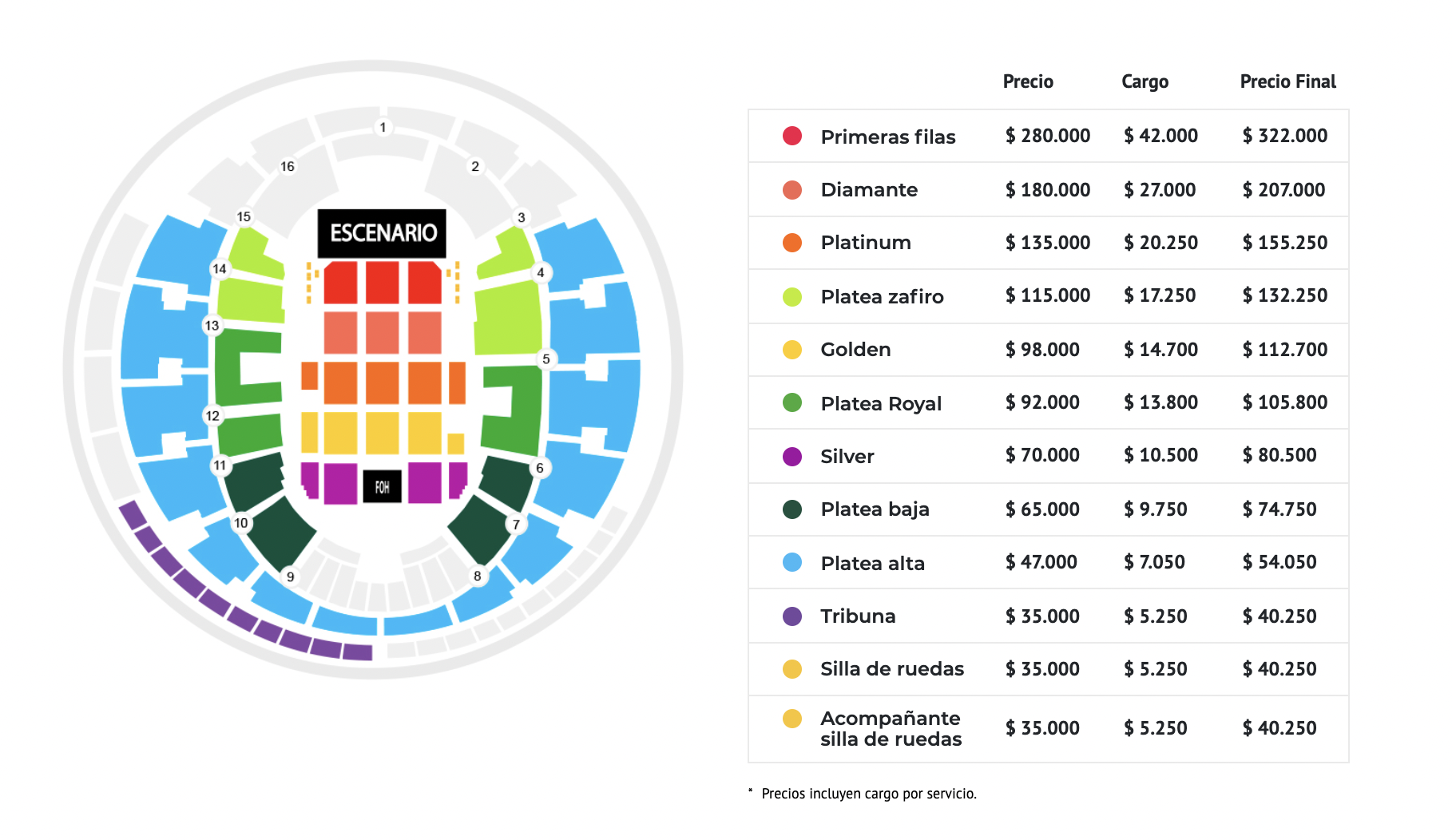Select the Silla de ruedas label
Screen dimensions: 1452x840
pos(892,669)
